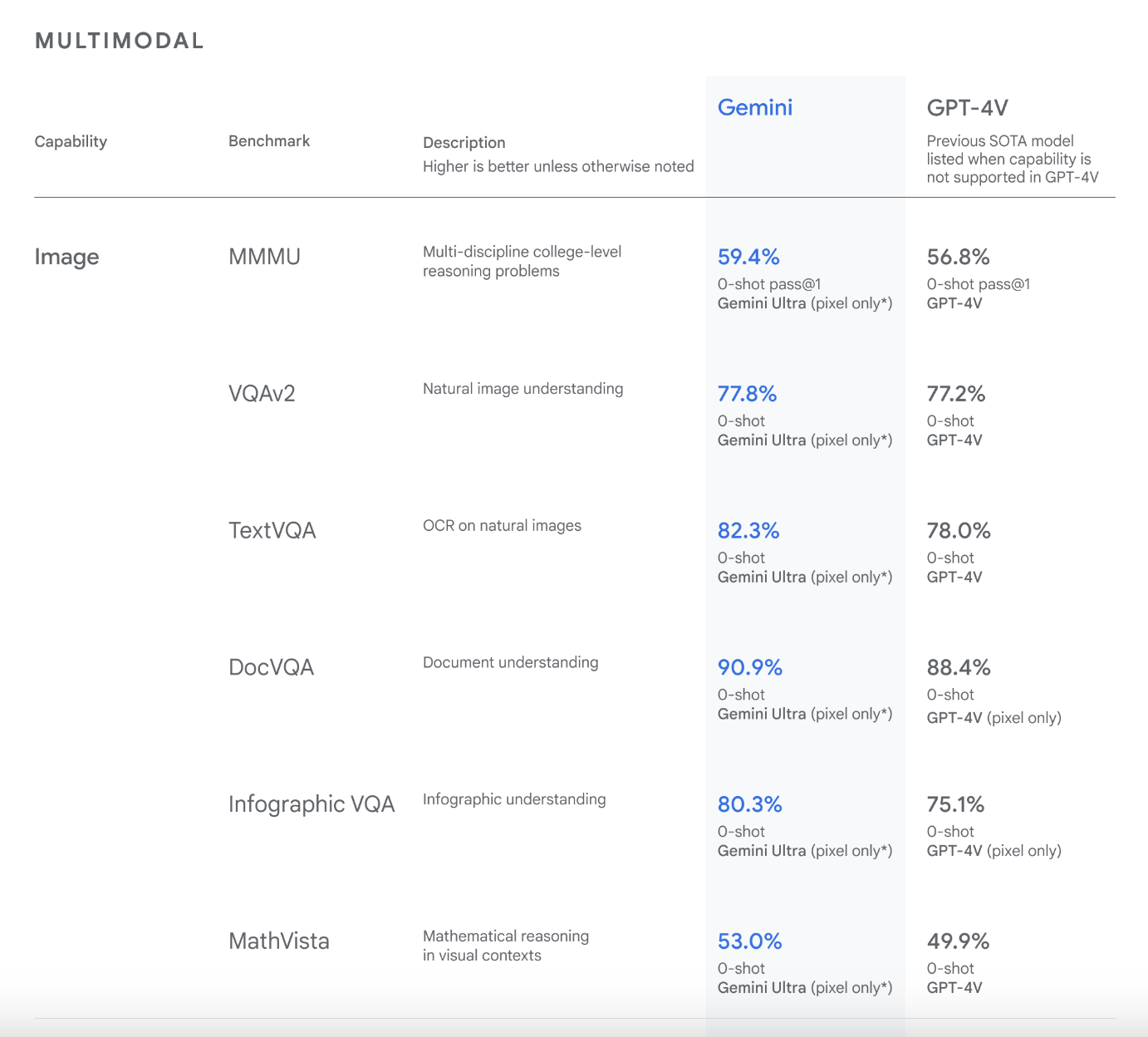The image size is (1148, 1037).
Task: Click Gemini's 90.9% DocVQA score
Action: click(750, 667)
